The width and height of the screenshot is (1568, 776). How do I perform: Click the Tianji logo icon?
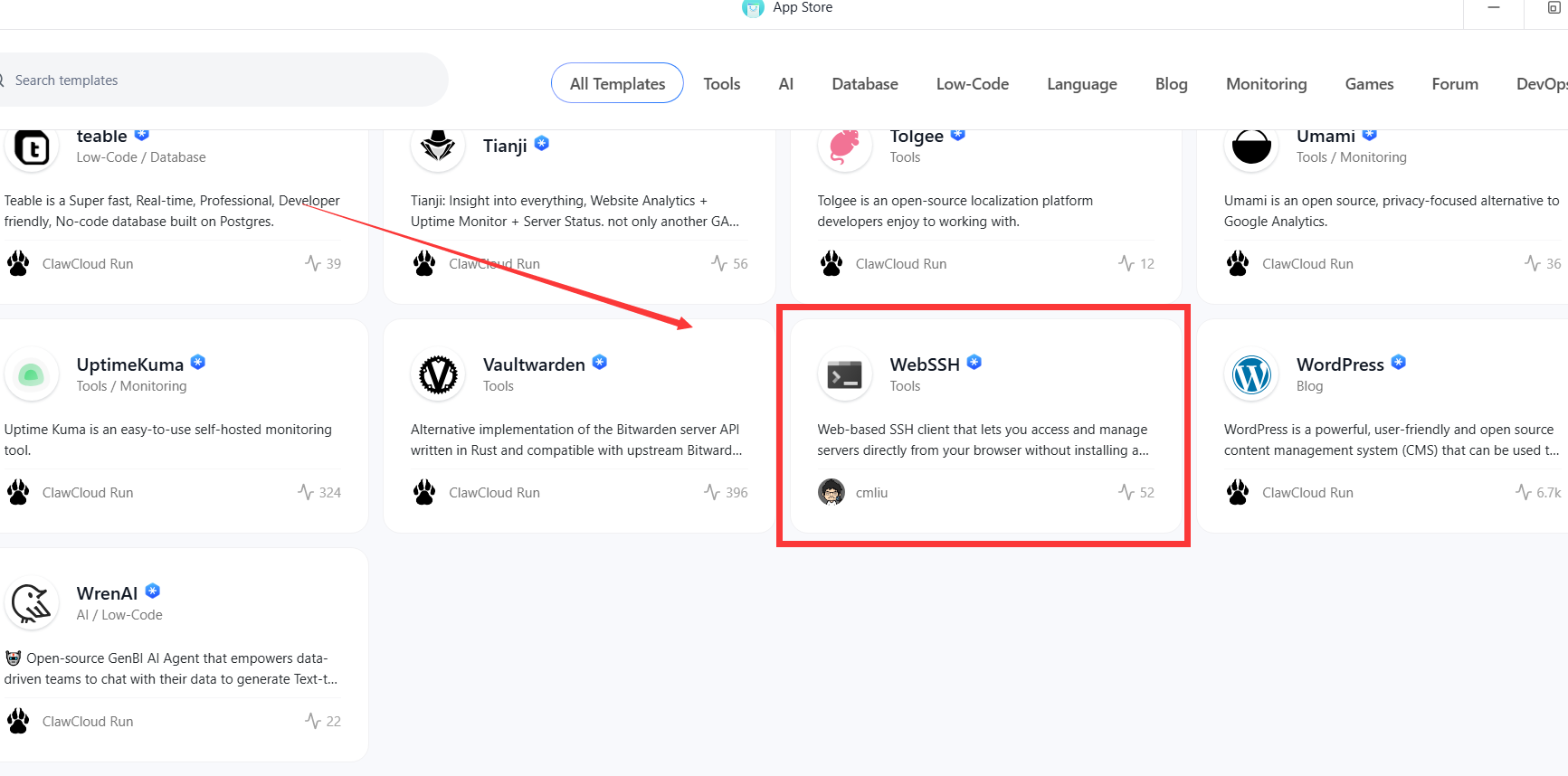point(438,146)
